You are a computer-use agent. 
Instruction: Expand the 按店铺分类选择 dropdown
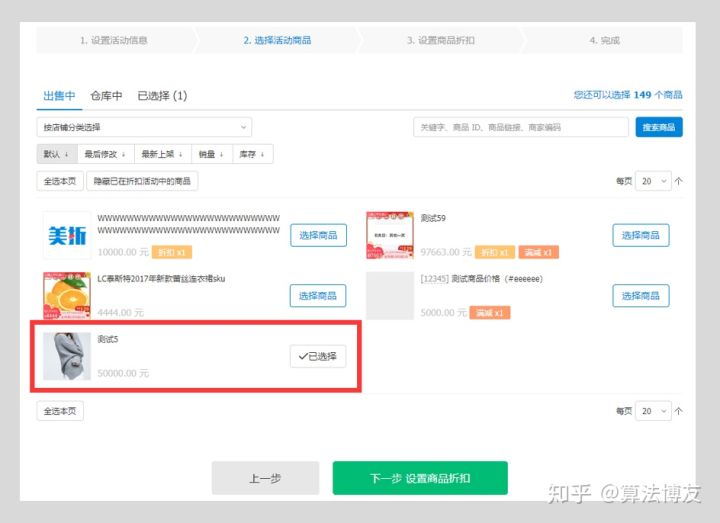tap(144, 127)
